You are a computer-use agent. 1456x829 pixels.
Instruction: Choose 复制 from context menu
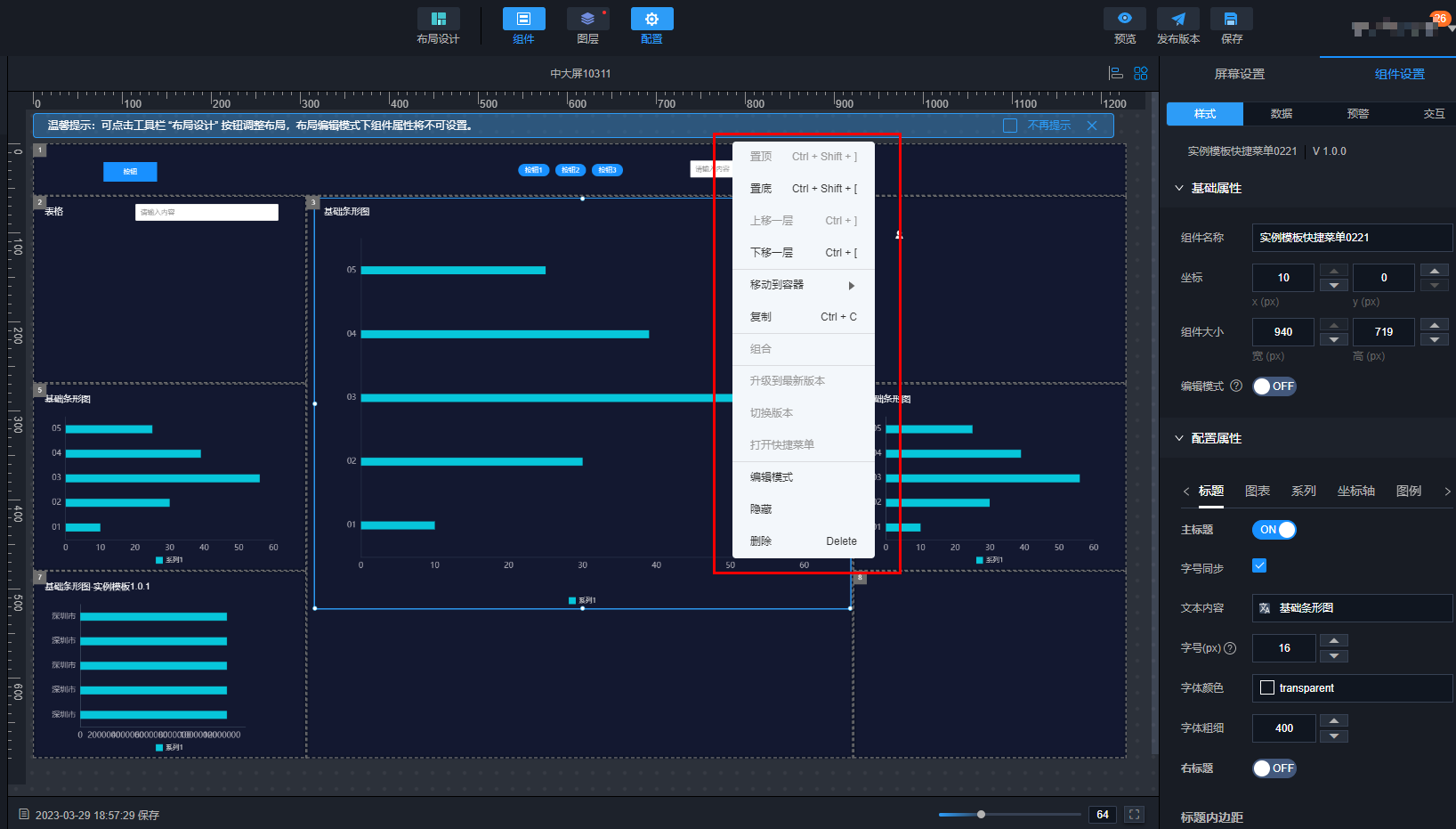pos(804,317)
